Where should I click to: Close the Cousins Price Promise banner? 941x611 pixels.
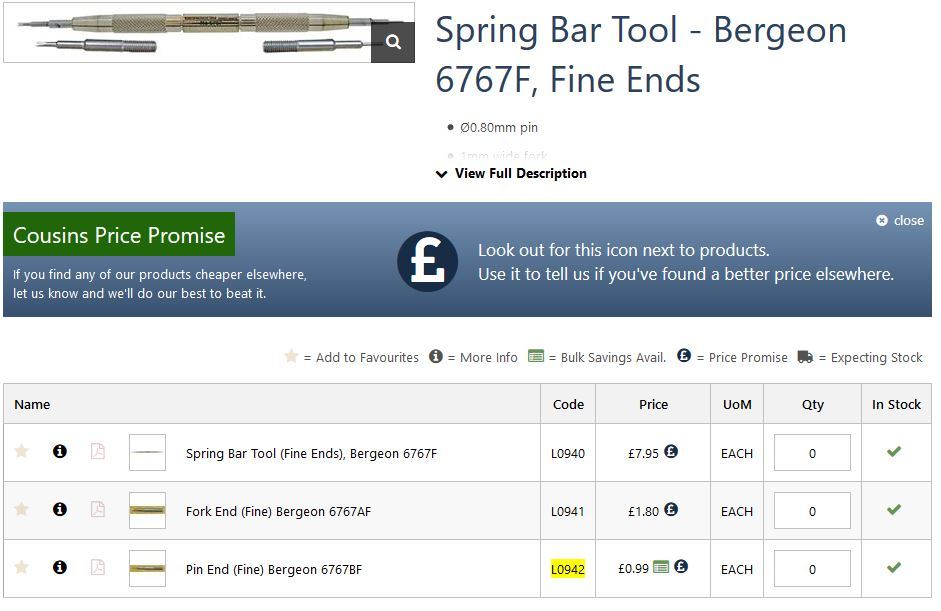[900, 220]
